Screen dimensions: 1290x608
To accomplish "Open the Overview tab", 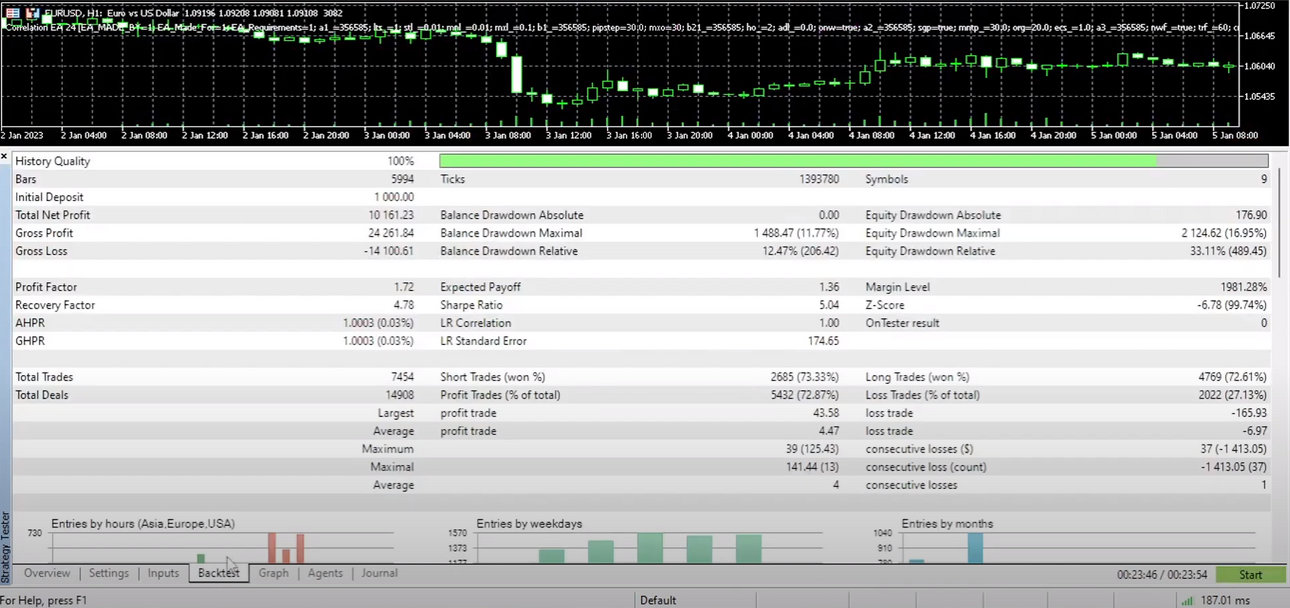I will [47, 573].
